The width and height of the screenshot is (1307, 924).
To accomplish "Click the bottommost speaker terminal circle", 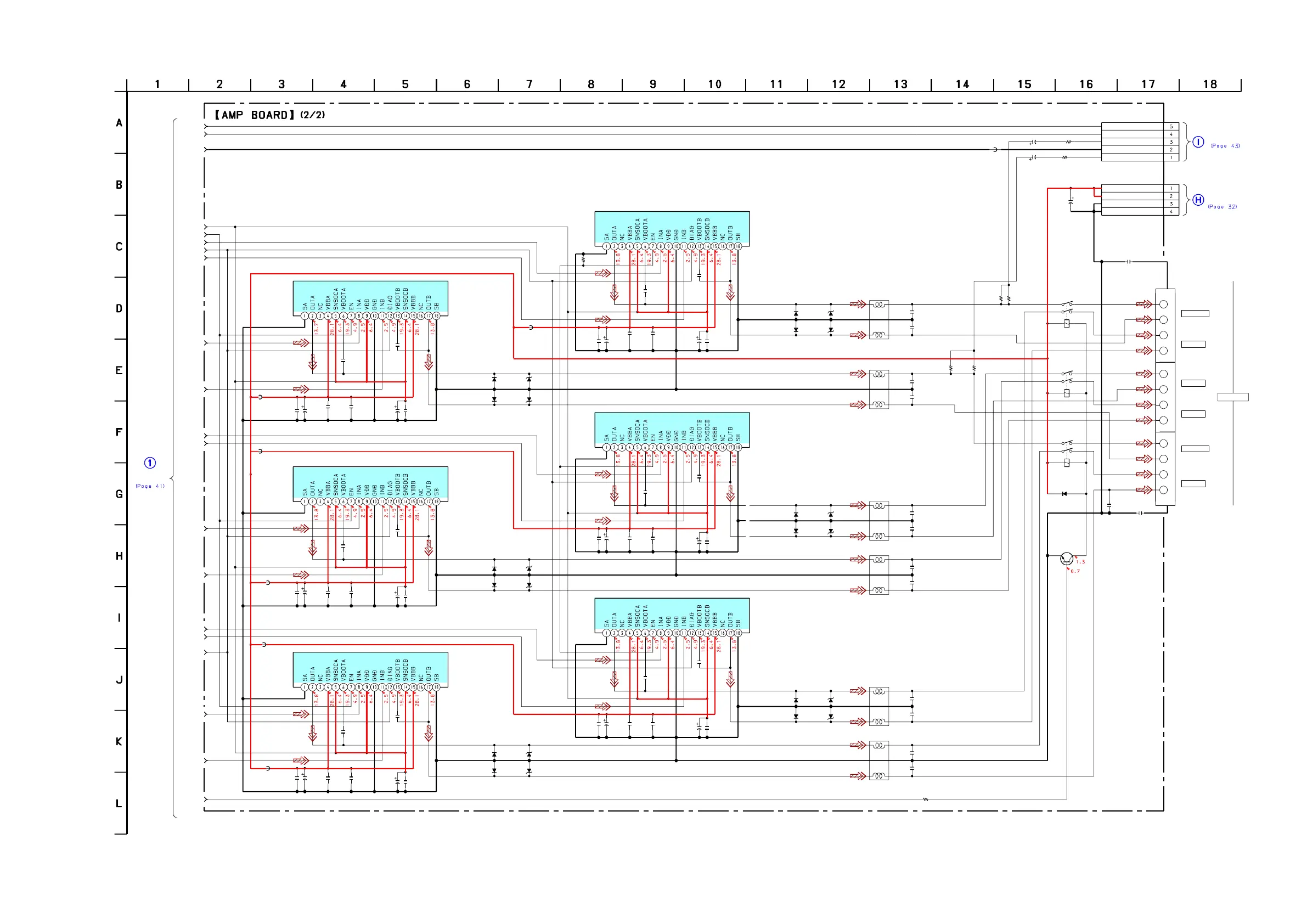I will pos(1164,489).
